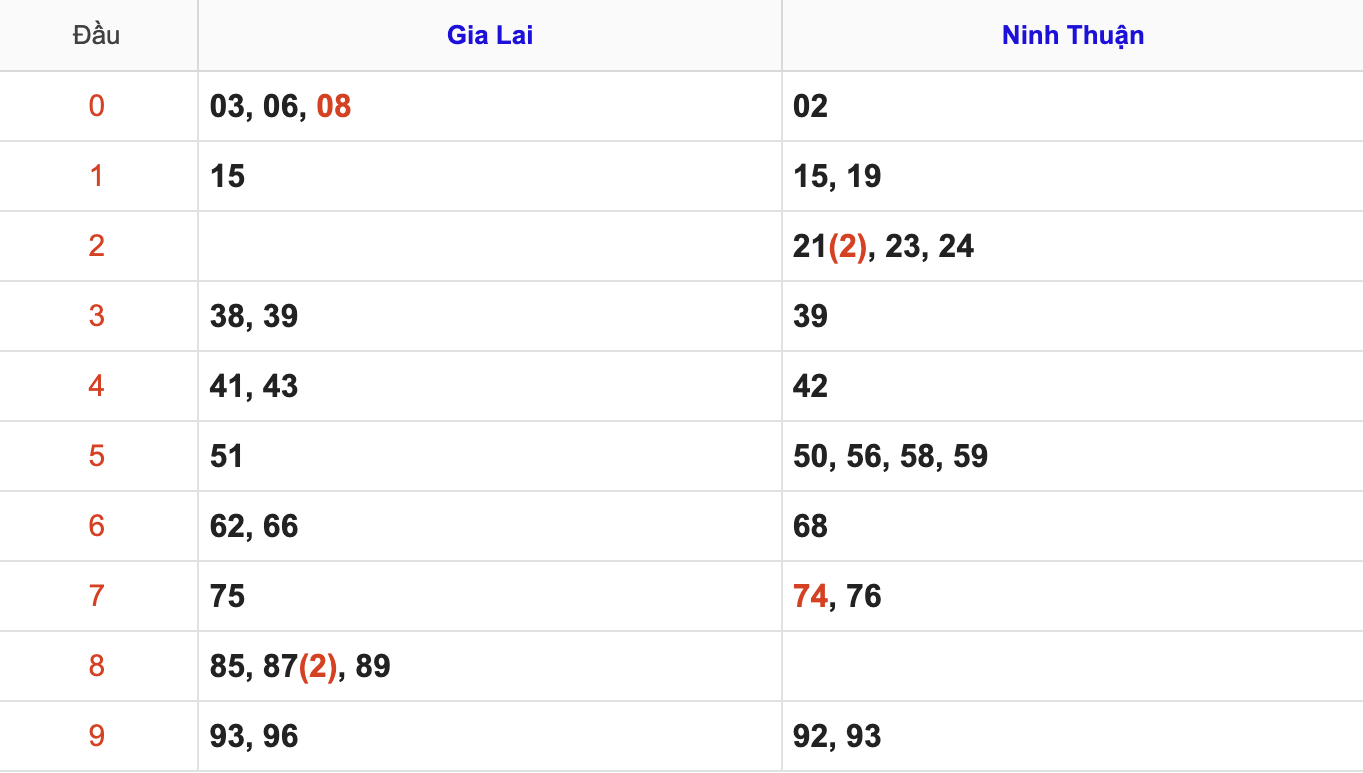Viewport: 1363px width, 773px height.
Task: Click the Ninh Thuận cell showing 92, 93
Action: coord(837,736)
